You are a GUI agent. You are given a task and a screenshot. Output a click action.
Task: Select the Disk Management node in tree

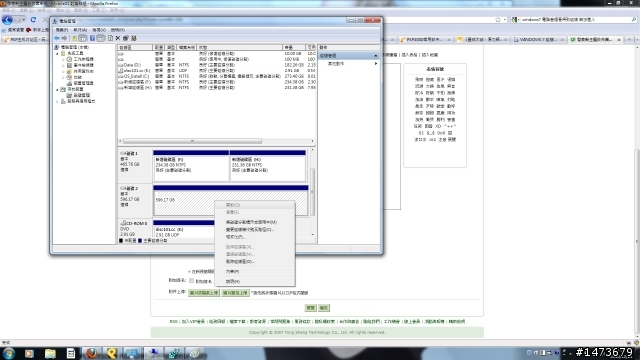tap(78, 95)
